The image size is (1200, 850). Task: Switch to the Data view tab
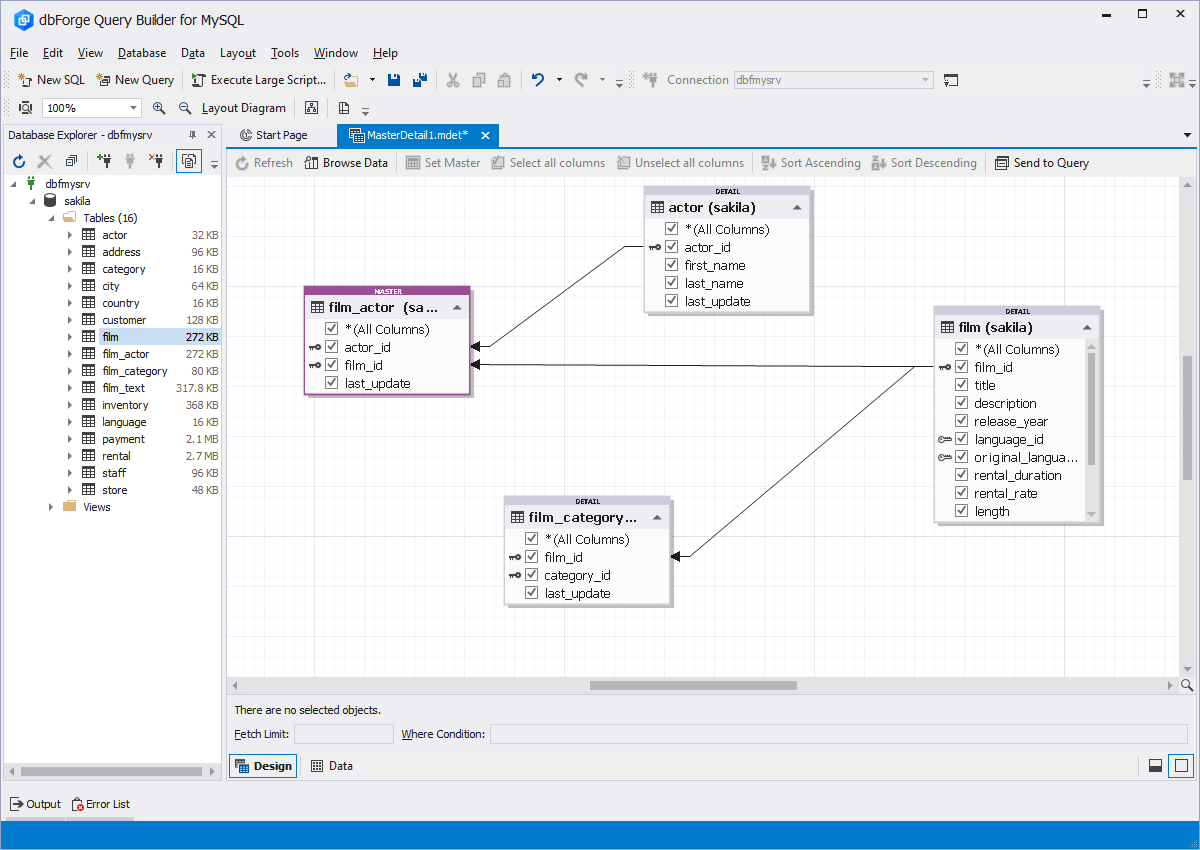tap(331, 766)
